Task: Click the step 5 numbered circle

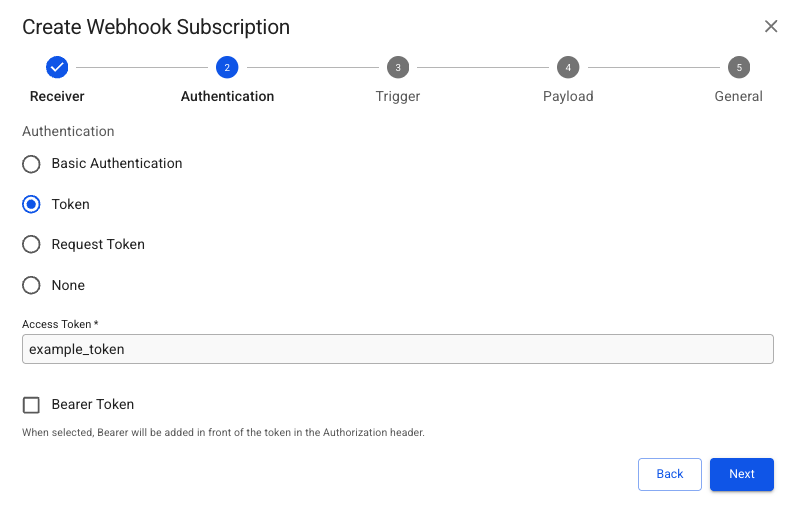Action: click(739, 67)
